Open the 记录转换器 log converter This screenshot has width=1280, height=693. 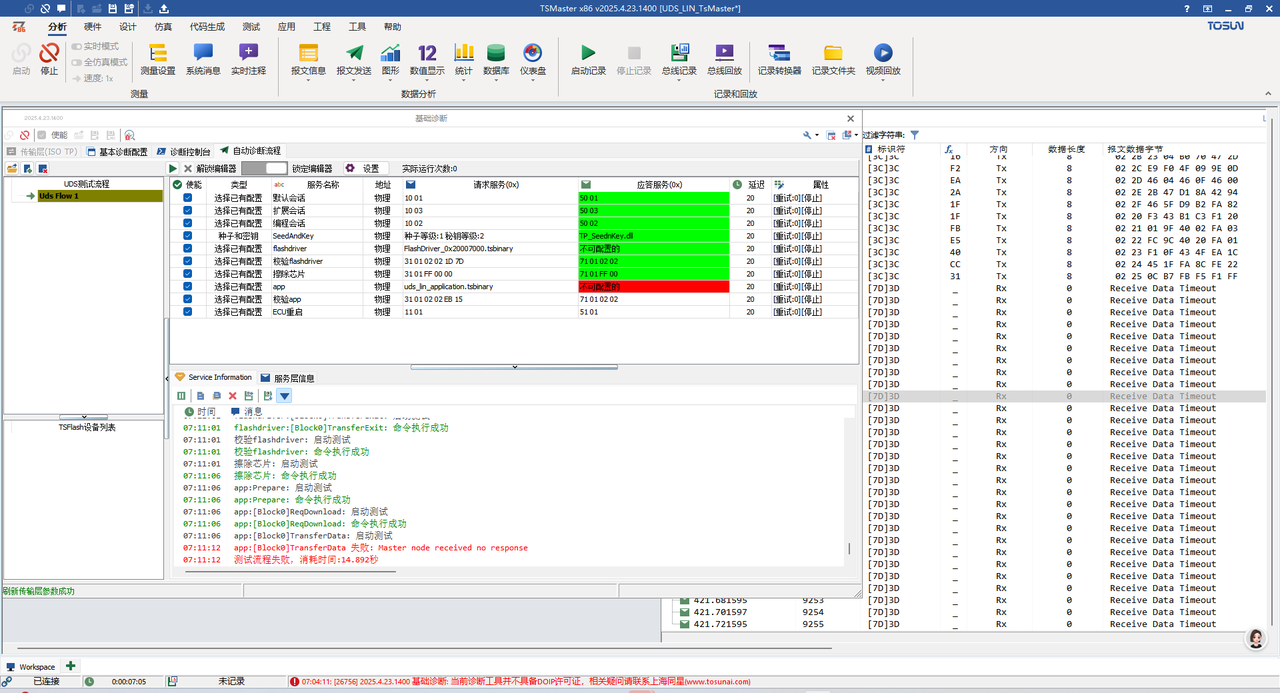point(779,59)
